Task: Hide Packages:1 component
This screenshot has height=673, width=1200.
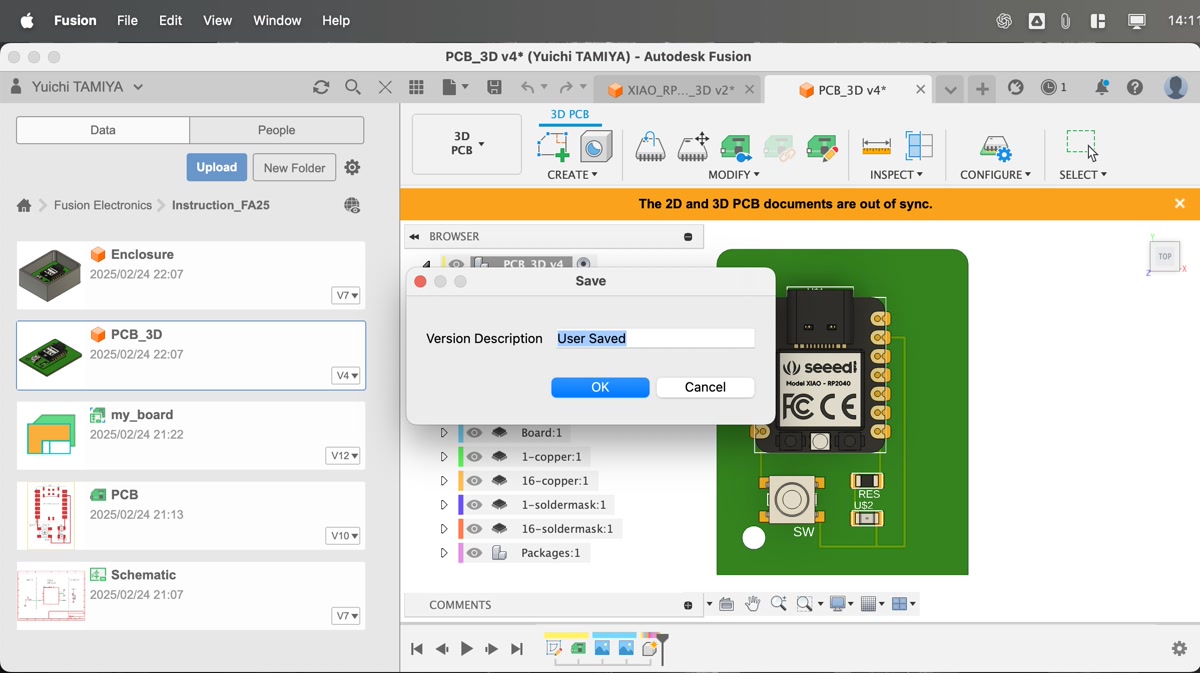Action: [x=474, y=553]
